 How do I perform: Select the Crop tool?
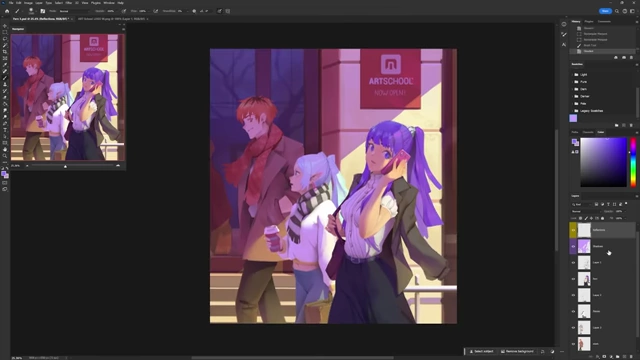click(x=5, y=52)
